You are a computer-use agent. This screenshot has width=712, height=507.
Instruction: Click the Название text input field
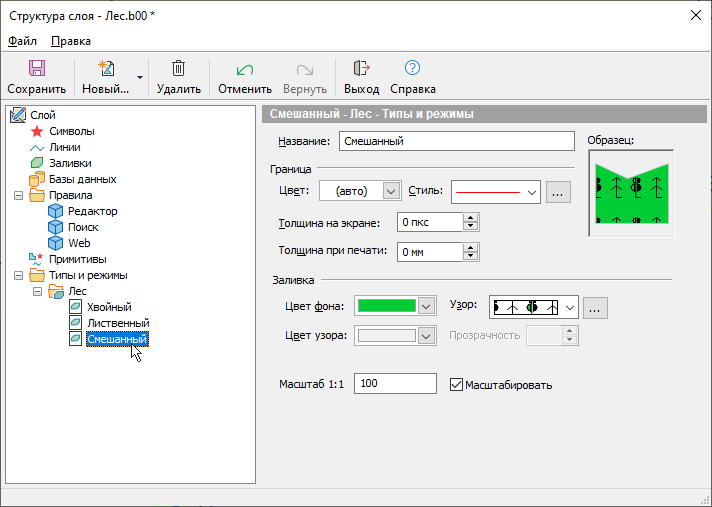pyautogui.click(x=457, y=142)
